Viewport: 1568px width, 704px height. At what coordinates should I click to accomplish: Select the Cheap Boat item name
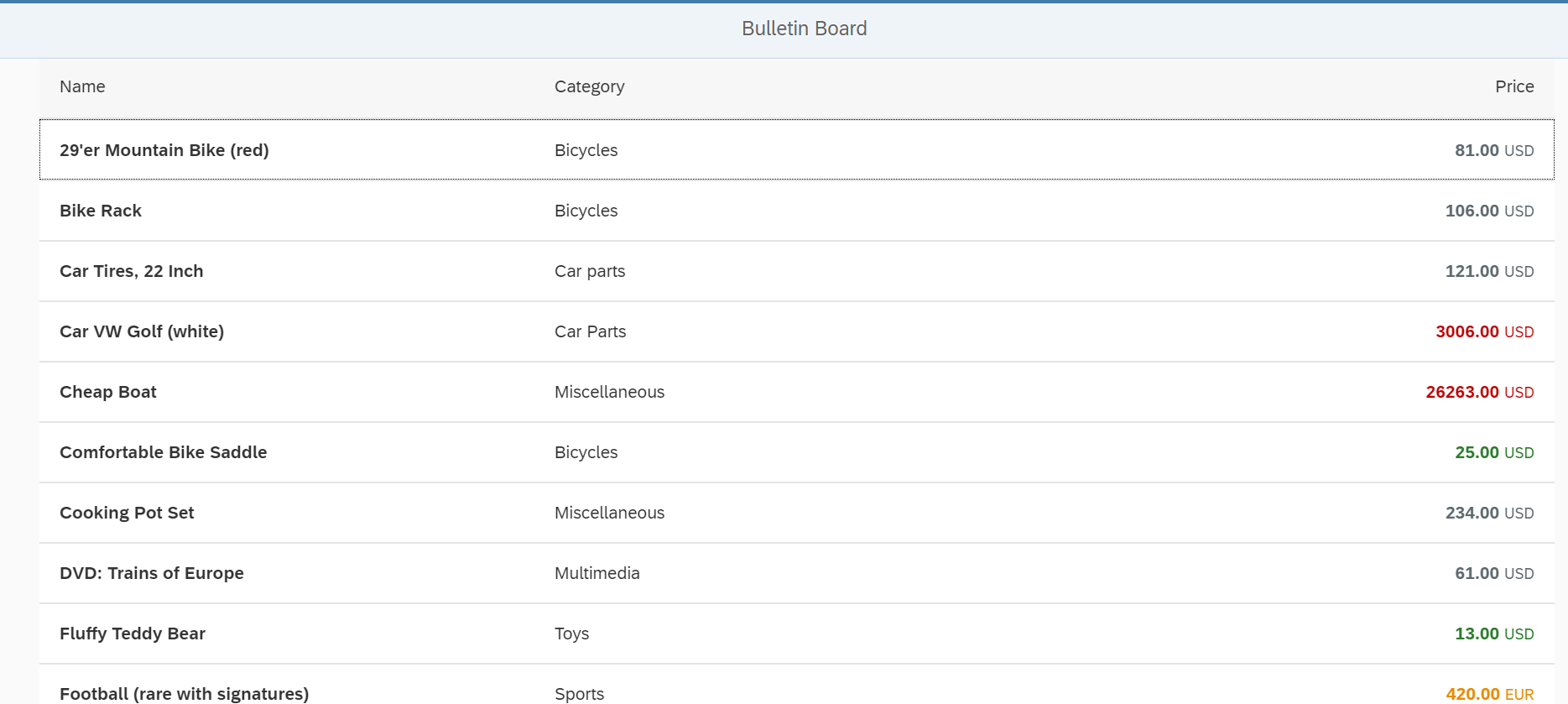(108, 392)
